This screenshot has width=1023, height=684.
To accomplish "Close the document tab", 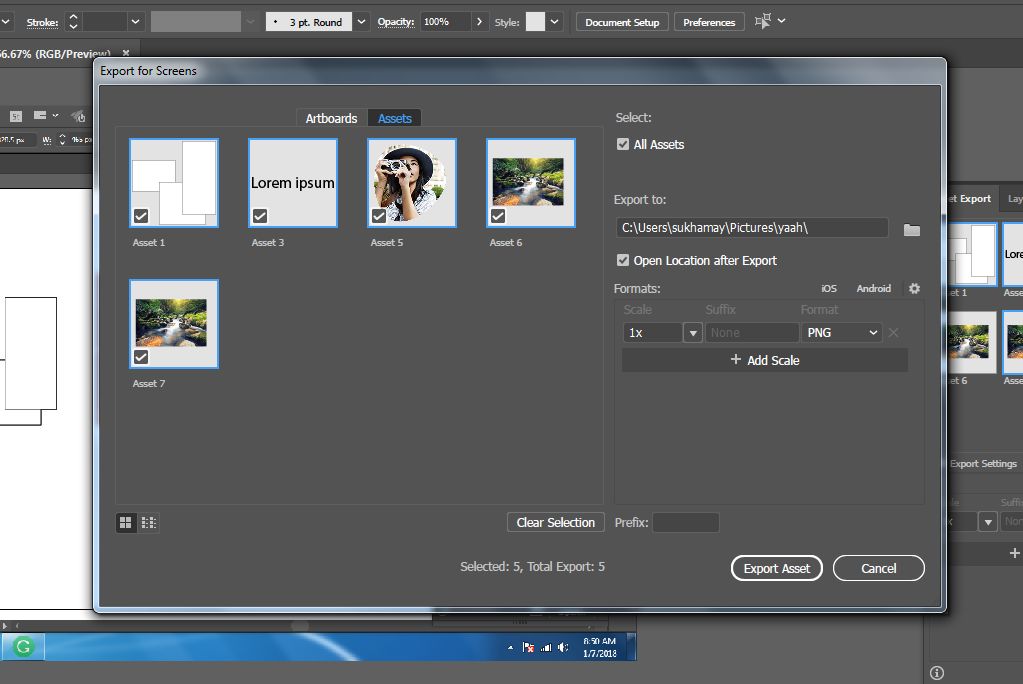I will tap(126, 53).
